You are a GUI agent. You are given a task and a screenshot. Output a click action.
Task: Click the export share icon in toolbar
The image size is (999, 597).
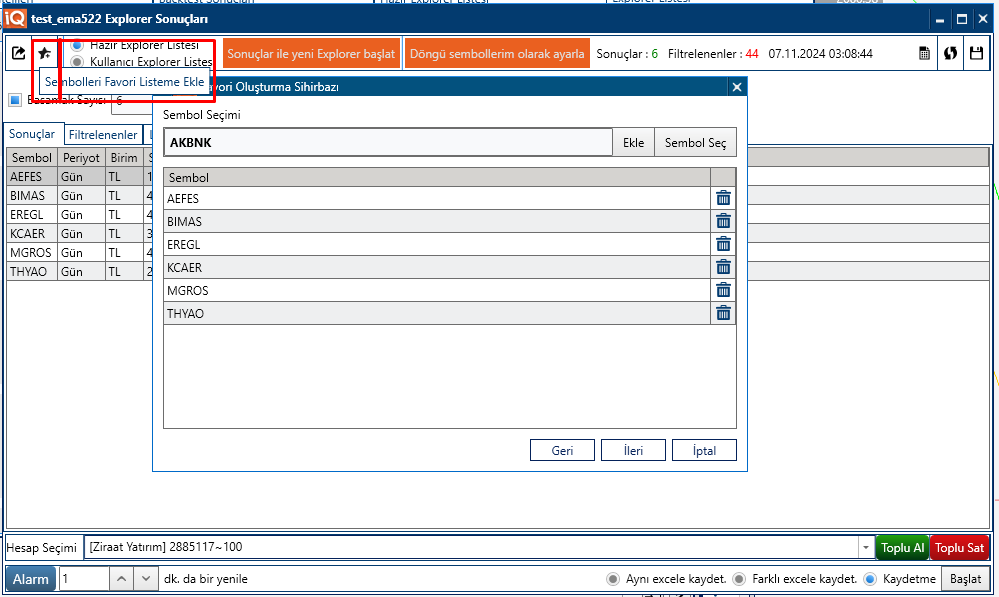coord(18,53)
